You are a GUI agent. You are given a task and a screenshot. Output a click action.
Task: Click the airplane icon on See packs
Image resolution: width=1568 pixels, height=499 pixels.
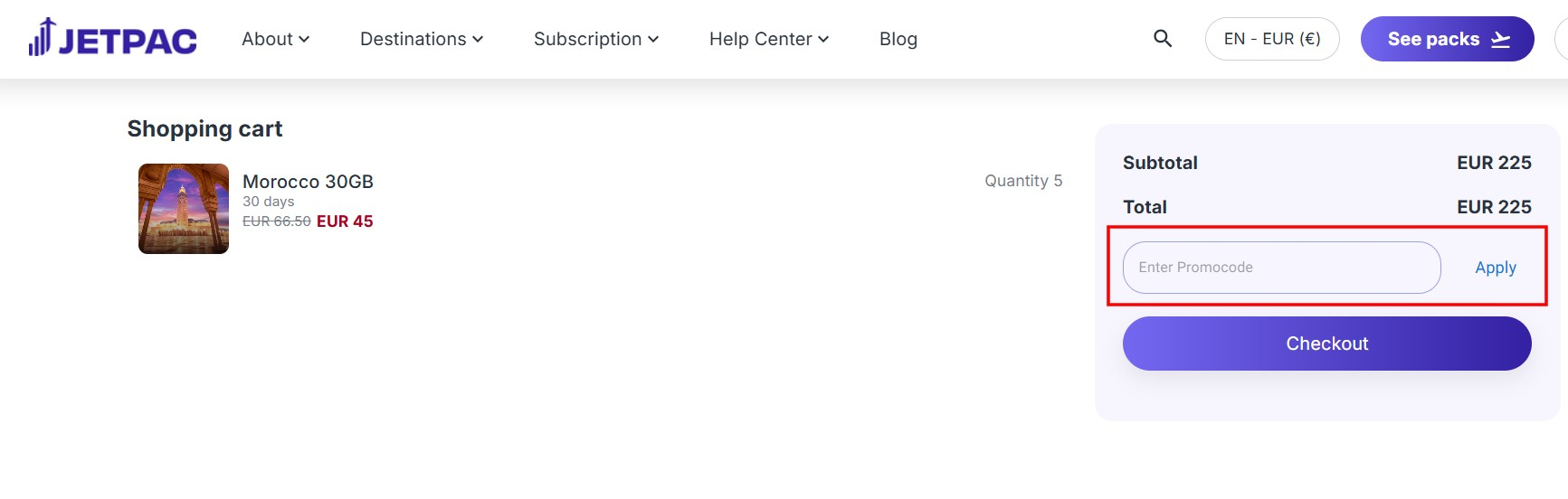pos(1501,40)
